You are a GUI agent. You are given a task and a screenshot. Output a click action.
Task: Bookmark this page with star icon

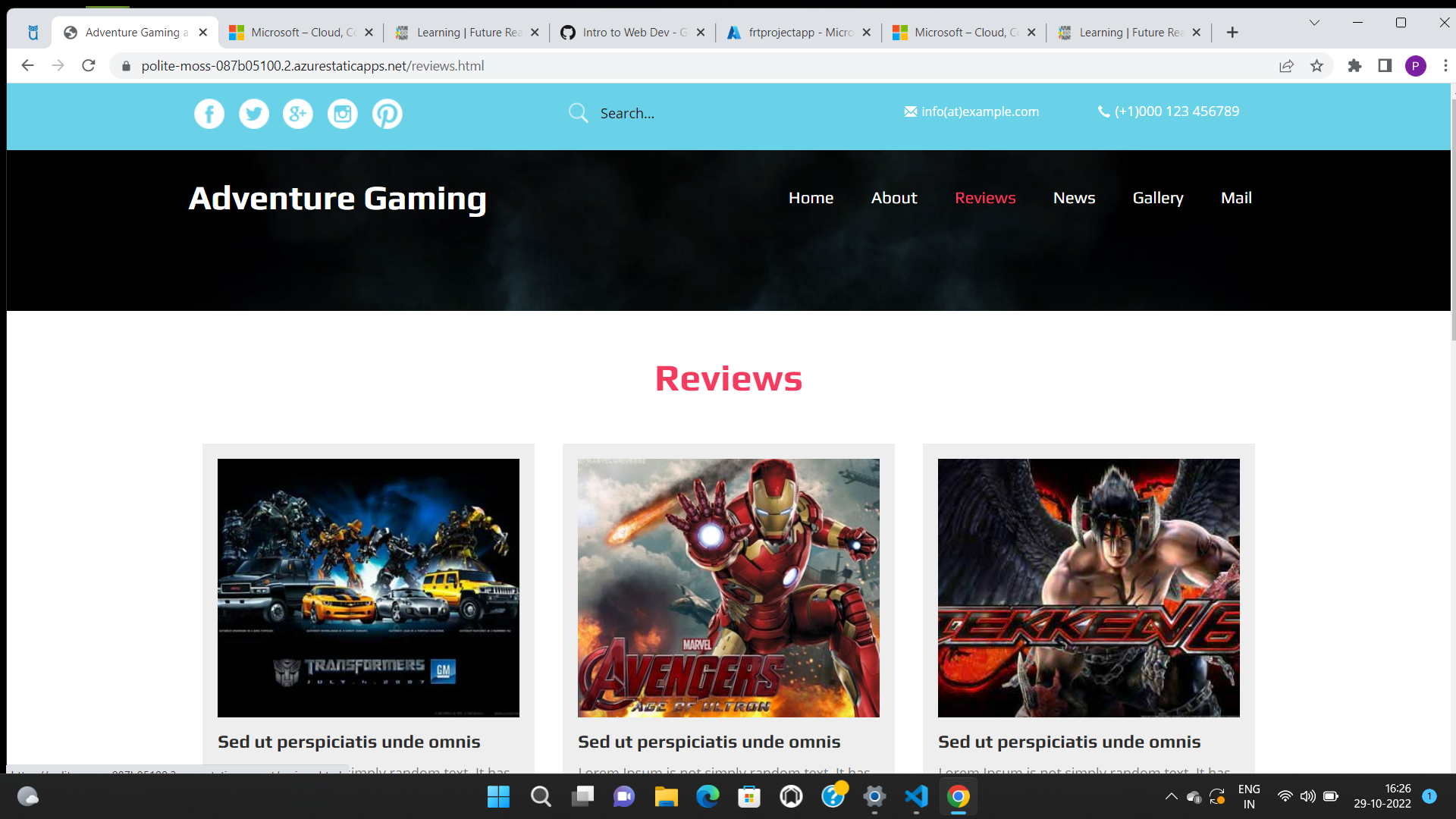(x=1316, y=66)
